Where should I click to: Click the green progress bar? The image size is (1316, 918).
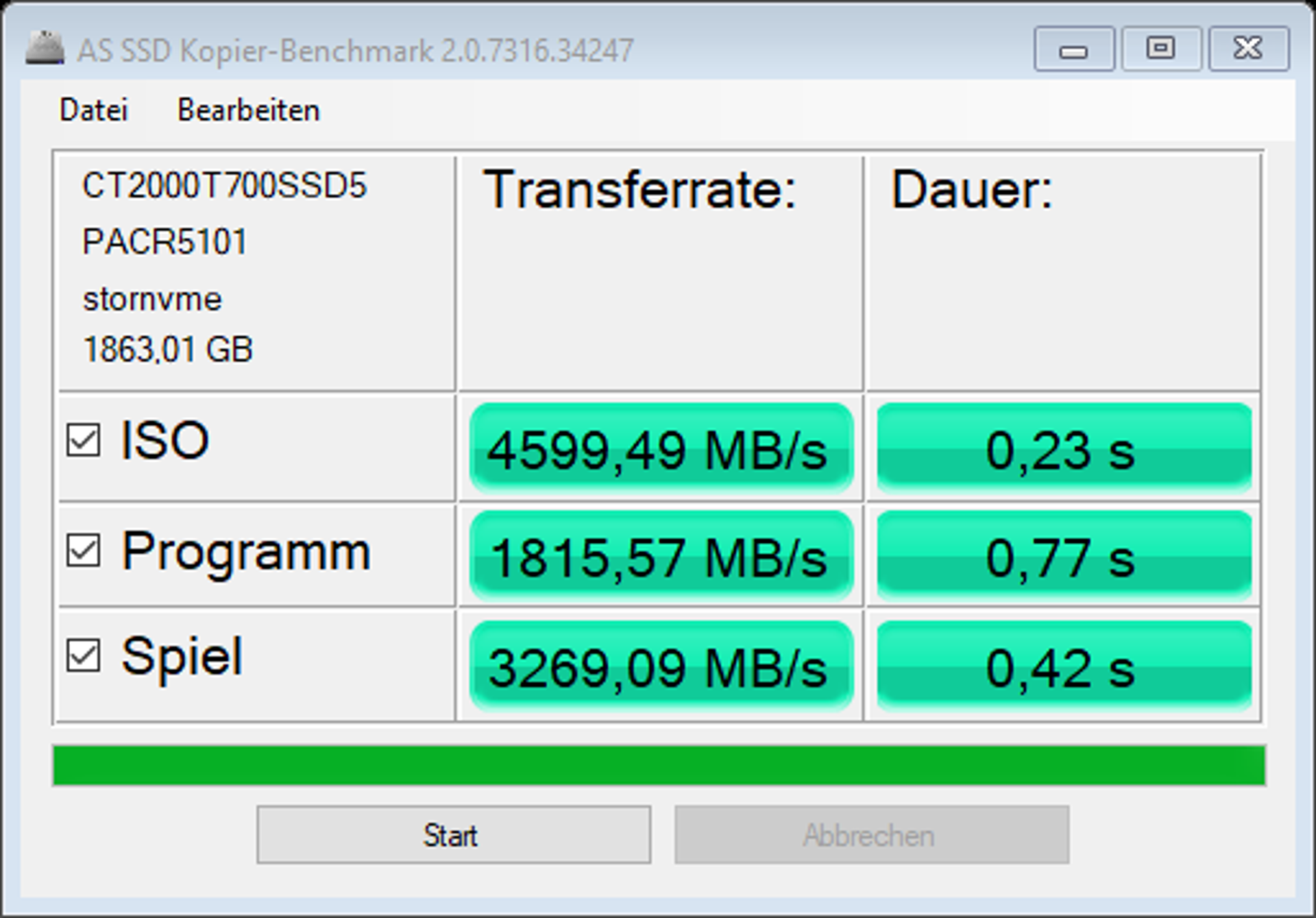pos(659,764)
